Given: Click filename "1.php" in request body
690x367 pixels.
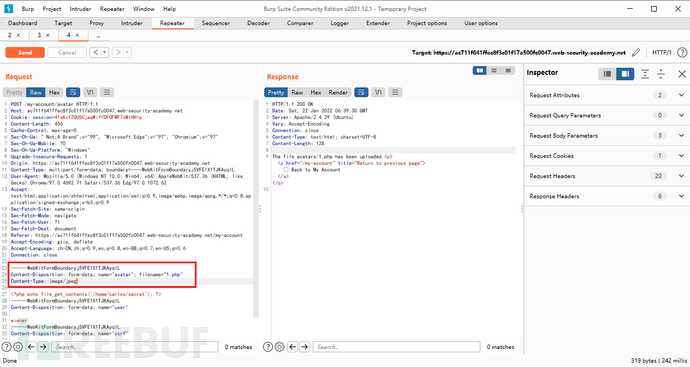Looking at the screenshot, I should pos(173,275).
